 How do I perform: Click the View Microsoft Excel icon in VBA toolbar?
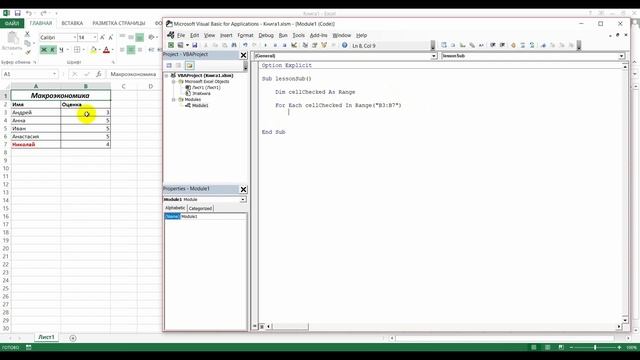(171, 45)
